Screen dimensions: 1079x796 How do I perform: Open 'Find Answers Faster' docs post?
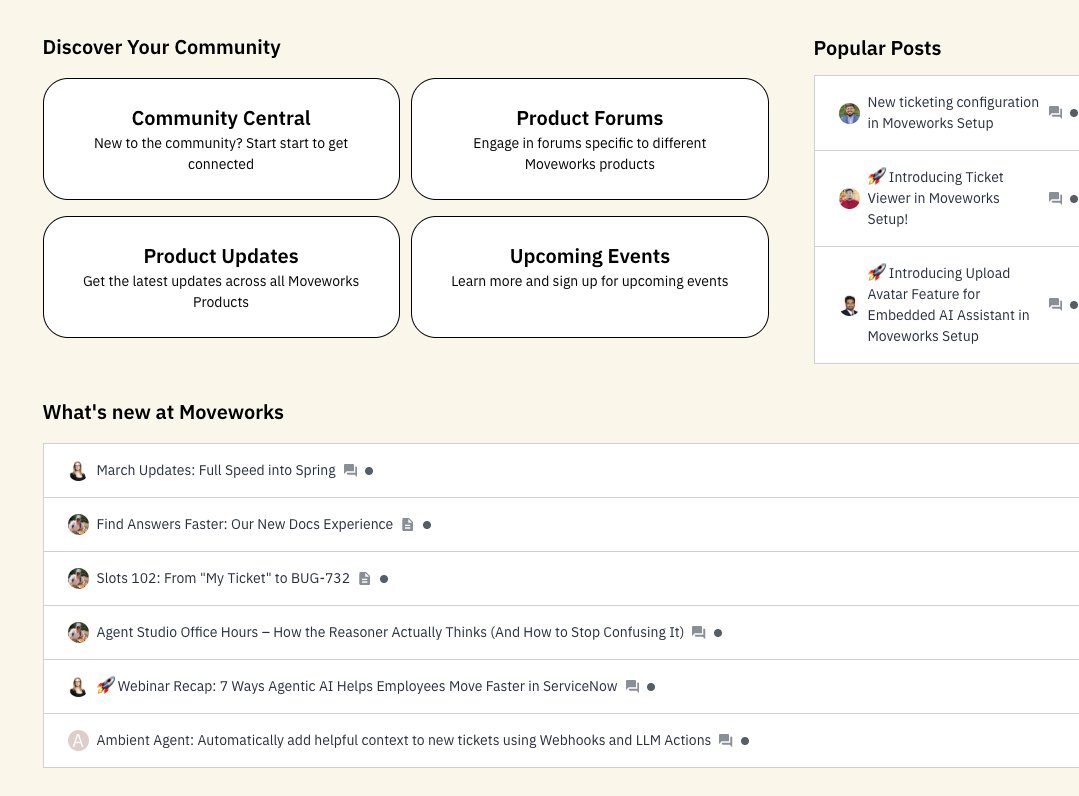tap(244, 524)
